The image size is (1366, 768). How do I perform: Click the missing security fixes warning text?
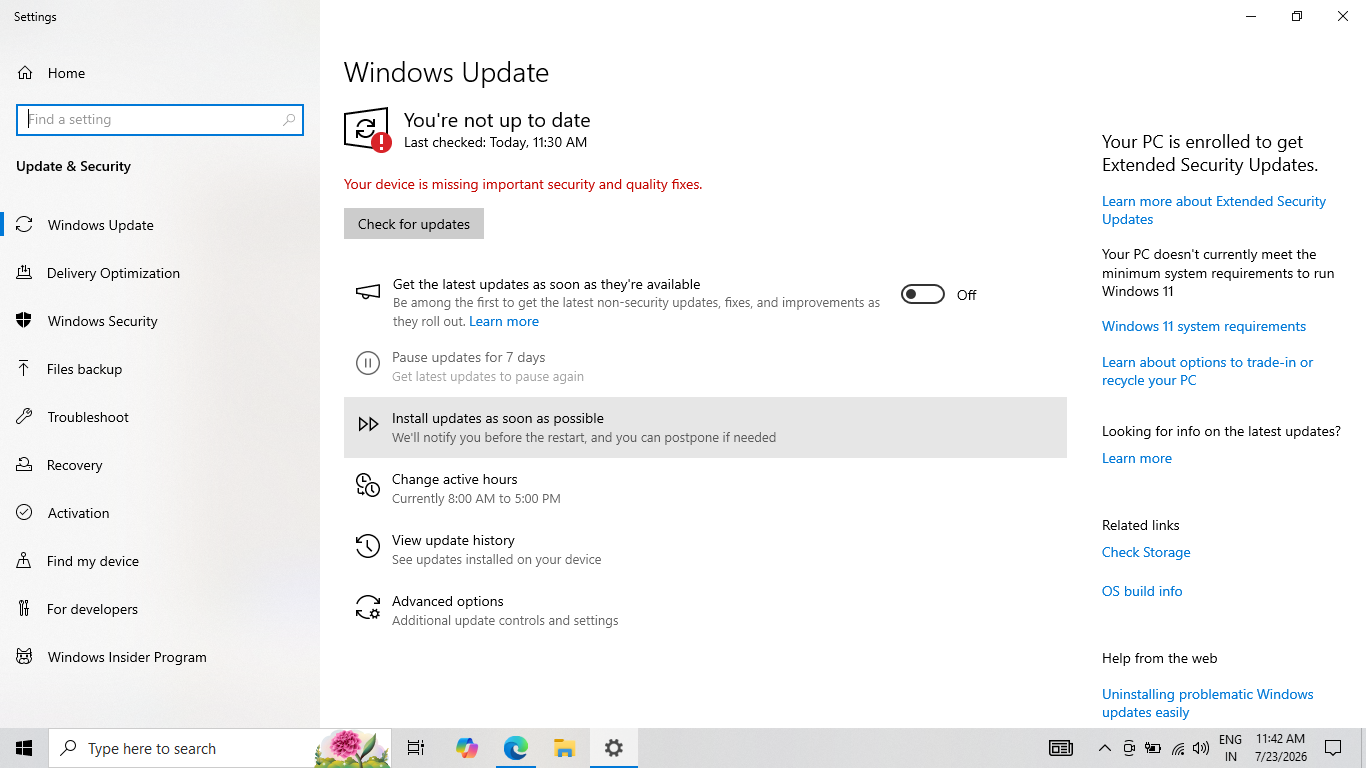523,184
